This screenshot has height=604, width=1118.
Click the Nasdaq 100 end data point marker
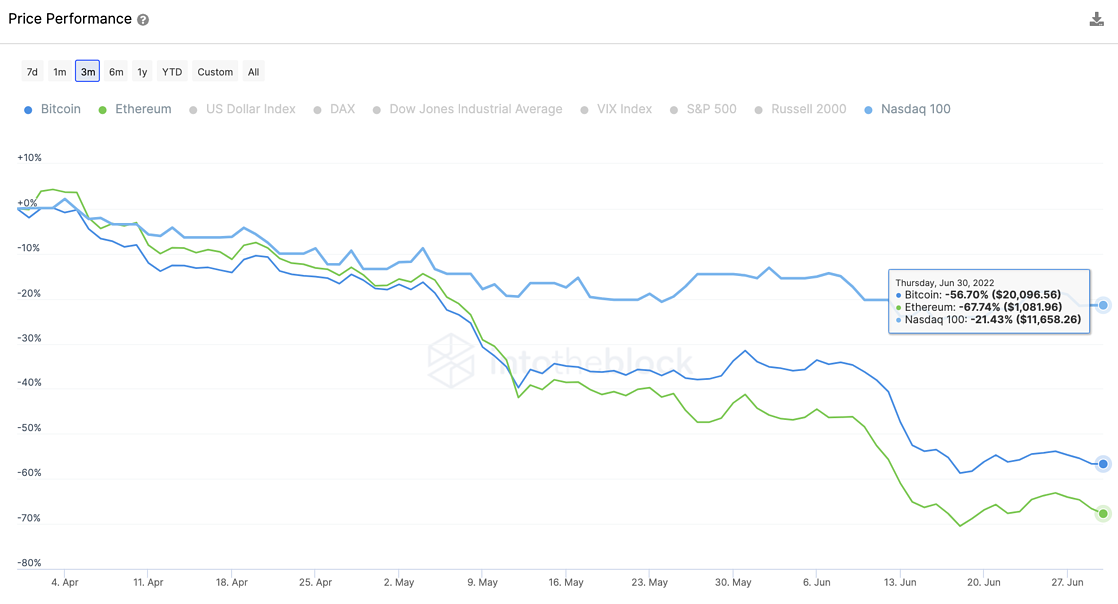[1103, 305]
